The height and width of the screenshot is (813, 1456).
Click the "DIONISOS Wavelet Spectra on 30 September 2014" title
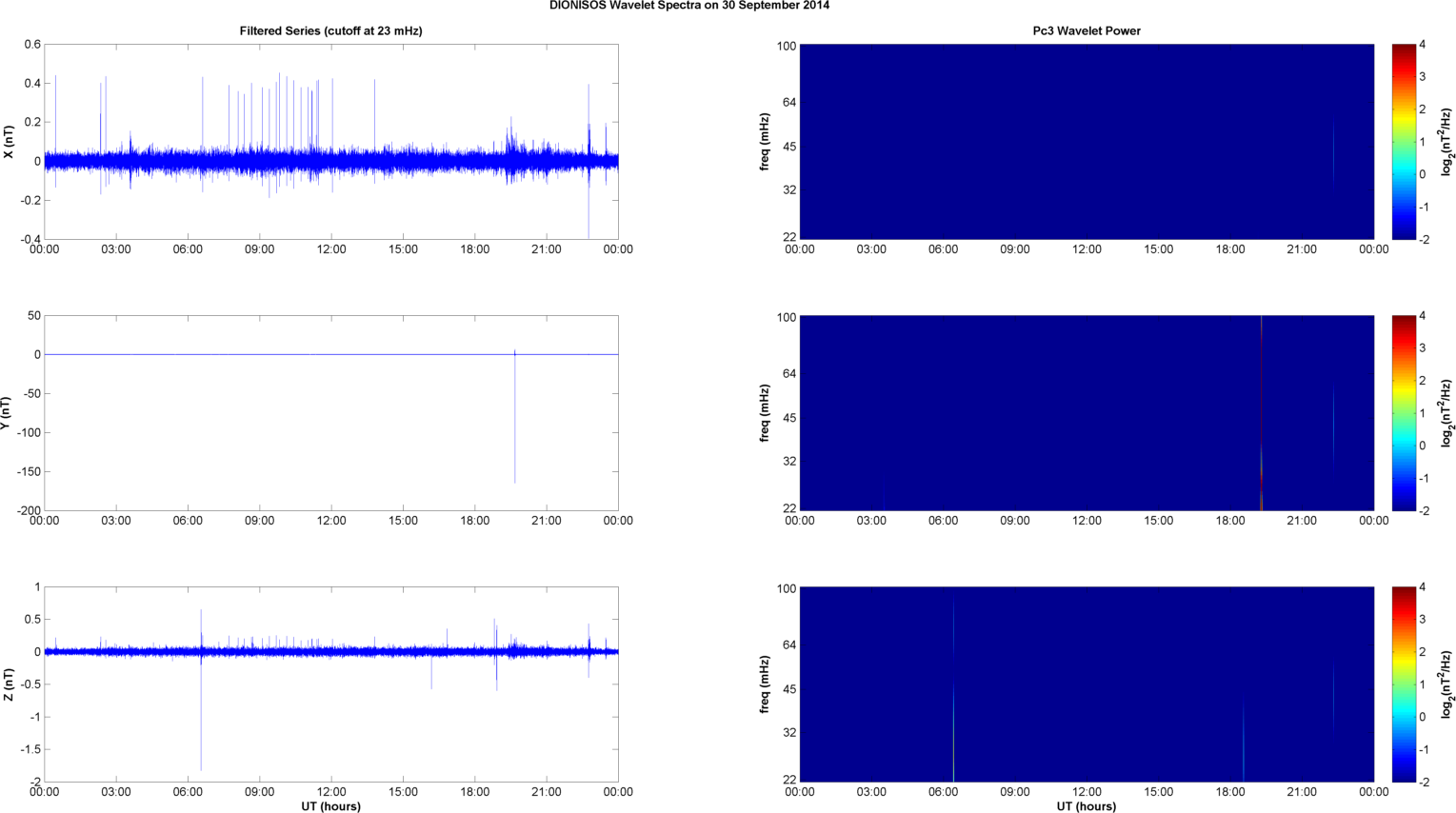click(689, 6)
